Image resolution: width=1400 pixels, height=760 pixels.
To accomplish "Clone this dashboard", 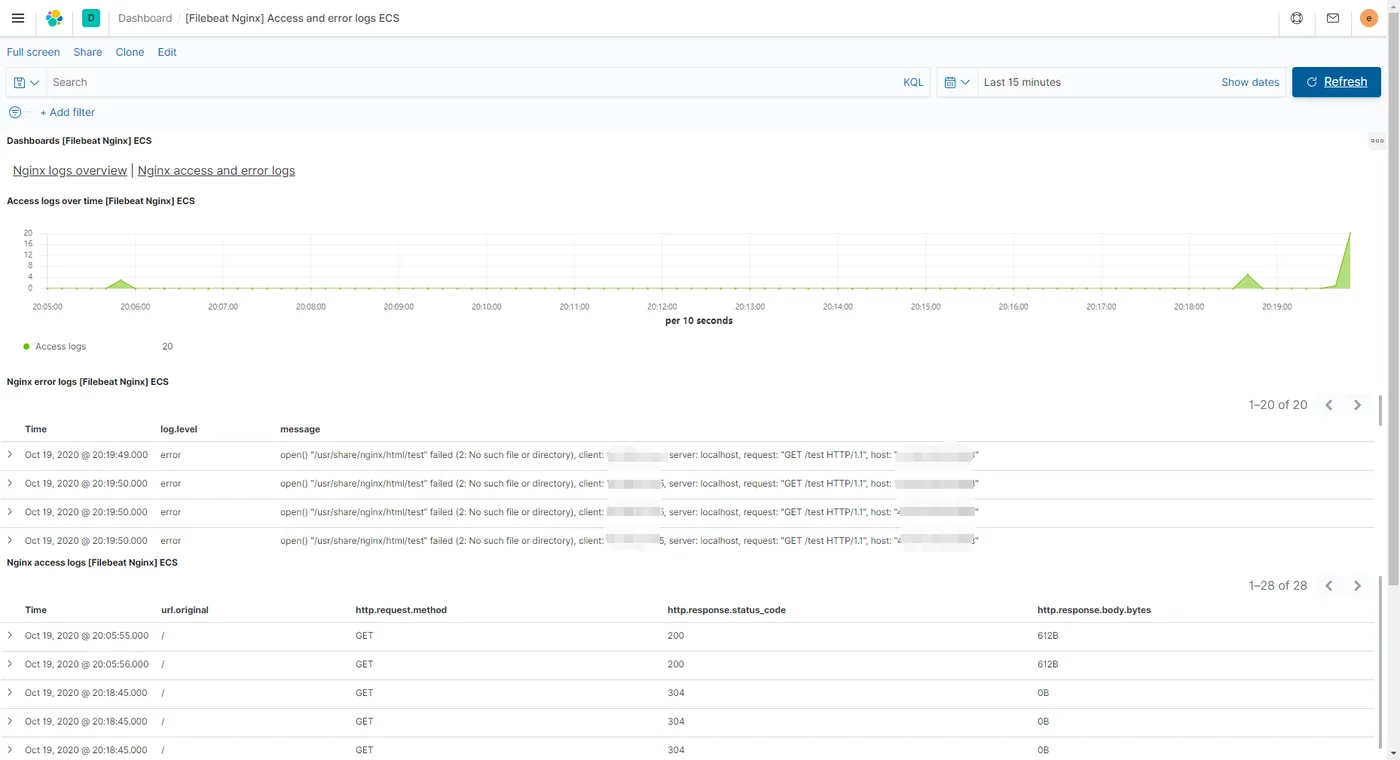I will pos(129,52).
